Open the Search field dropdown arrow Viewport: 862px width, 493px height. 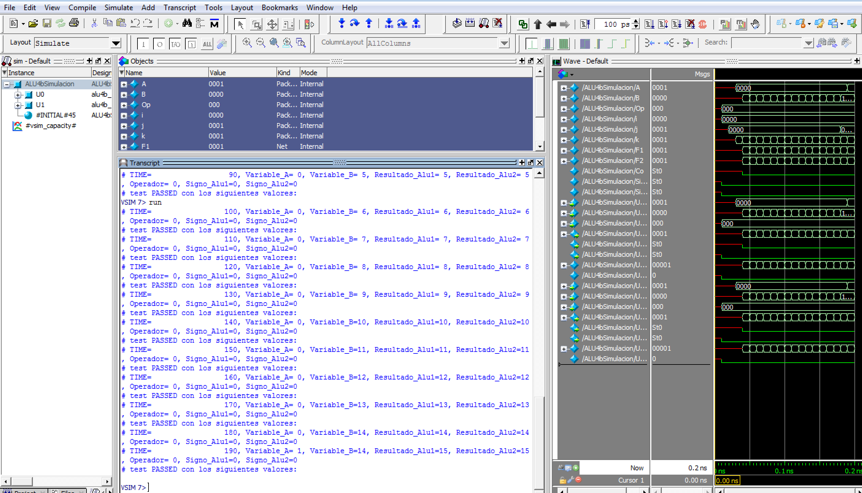click(x=808, y=43)
